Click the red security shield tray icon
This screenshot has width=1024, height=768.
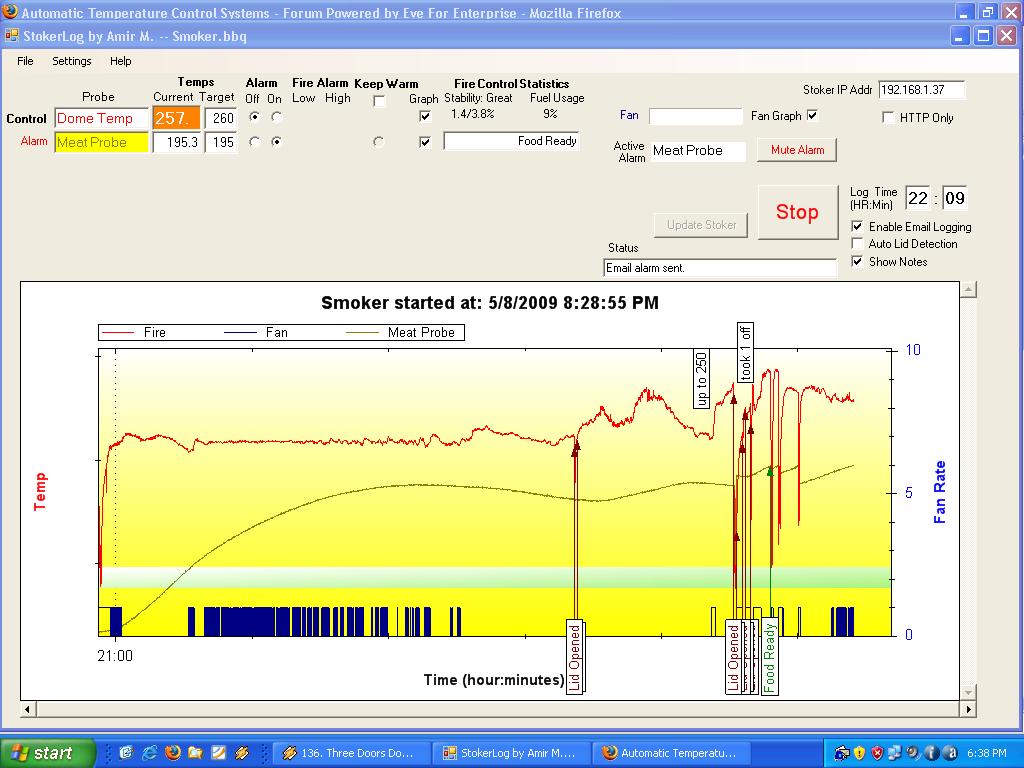(877, 752)
